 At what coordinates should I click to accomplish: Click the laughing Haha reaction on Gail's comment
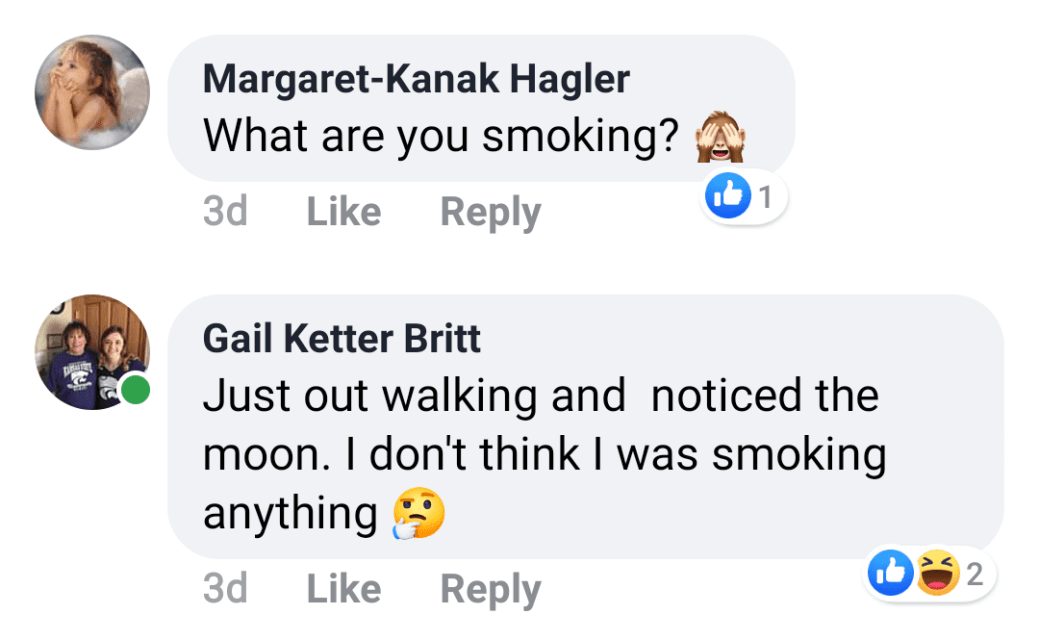click(937, 574)
